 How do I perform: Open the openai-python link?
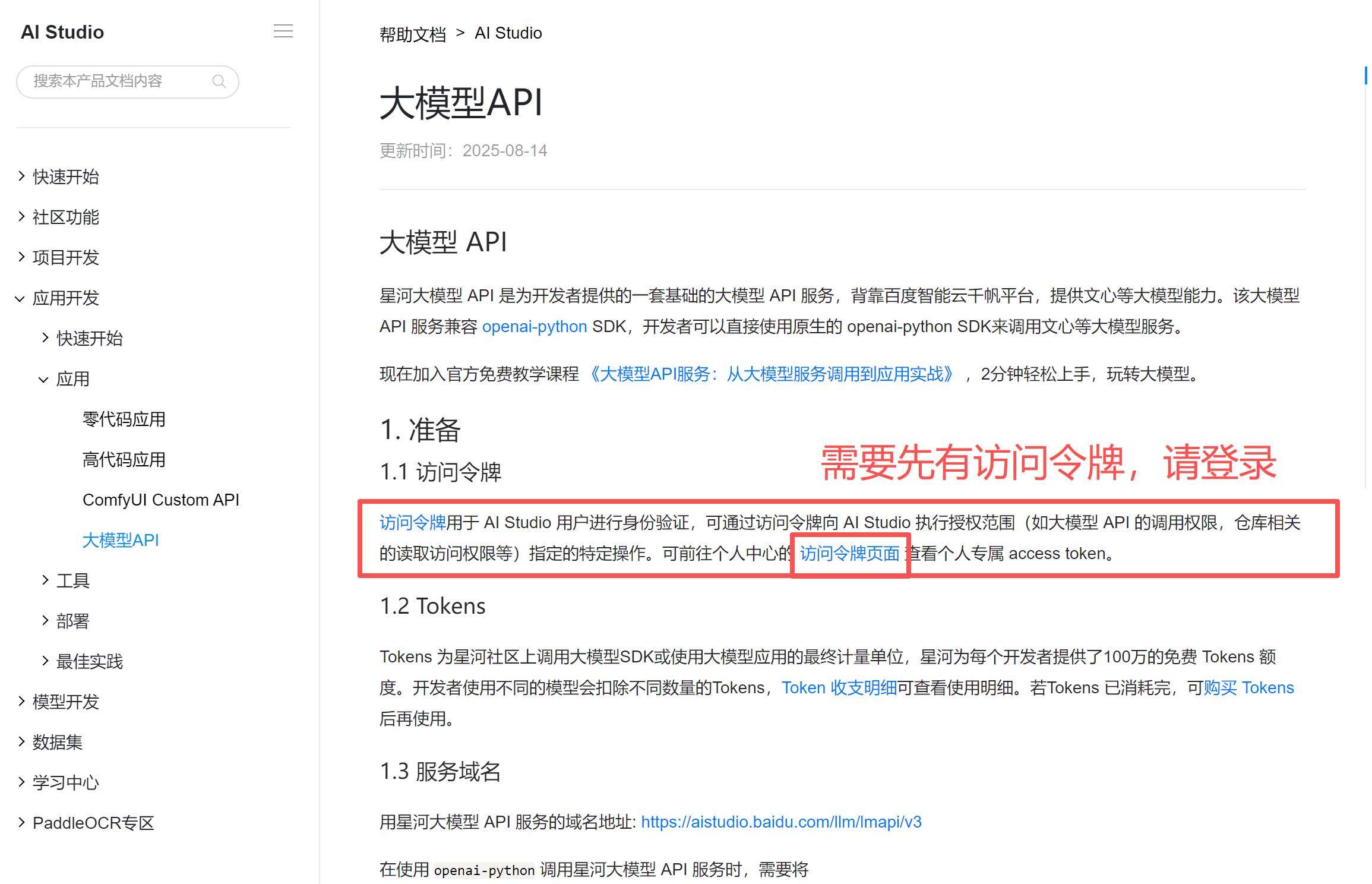tap(534, 326)
